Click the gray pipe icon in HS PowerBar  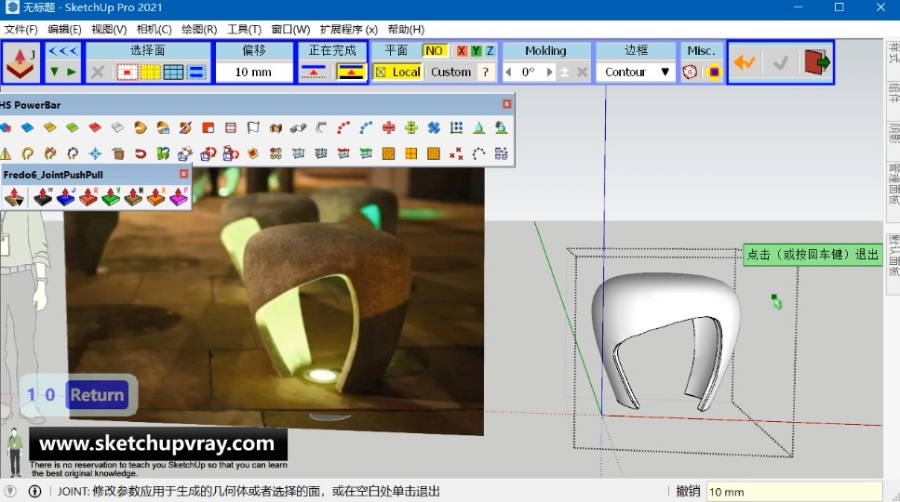coord(298,127)
